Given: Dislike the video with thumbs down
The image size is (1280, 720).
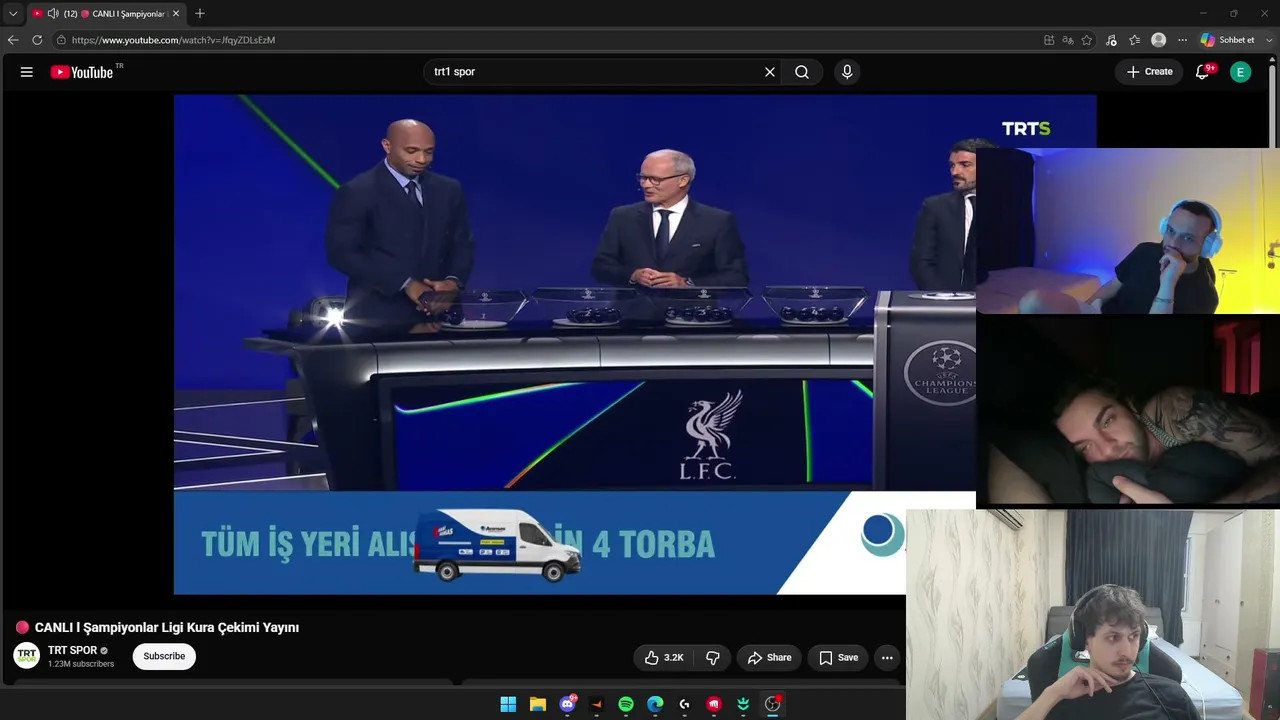Looking at the screenshot, I should tap(713, 657).
